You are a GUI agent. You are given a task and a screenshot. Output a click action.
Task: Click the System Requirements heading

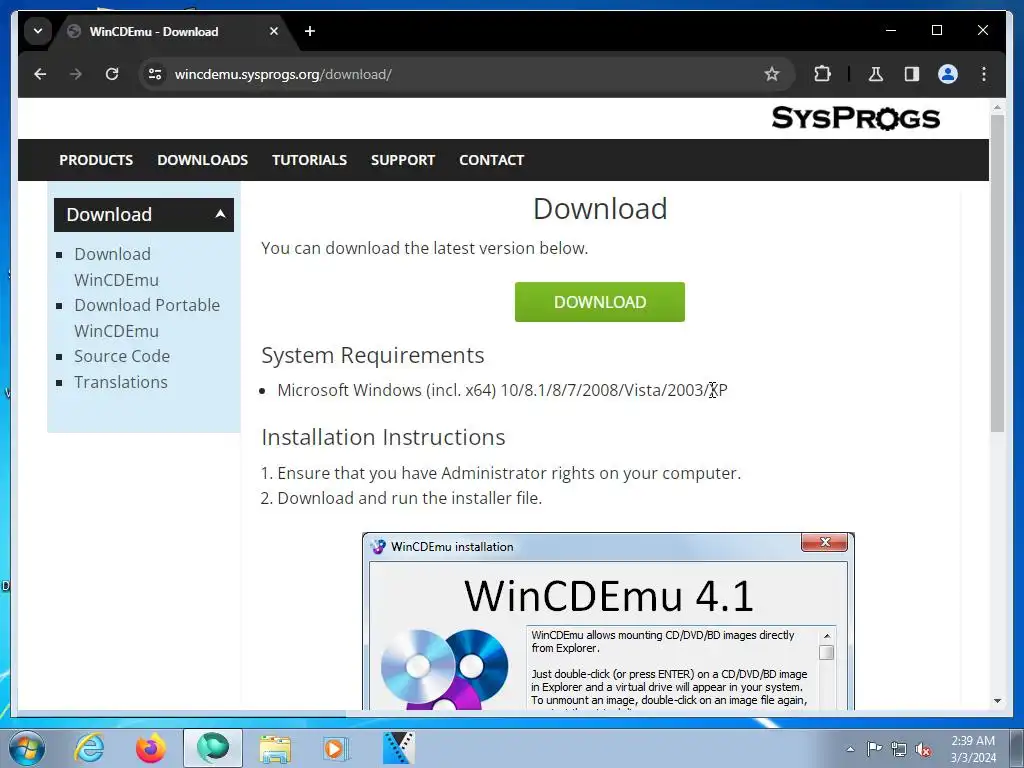coord(373,355)
